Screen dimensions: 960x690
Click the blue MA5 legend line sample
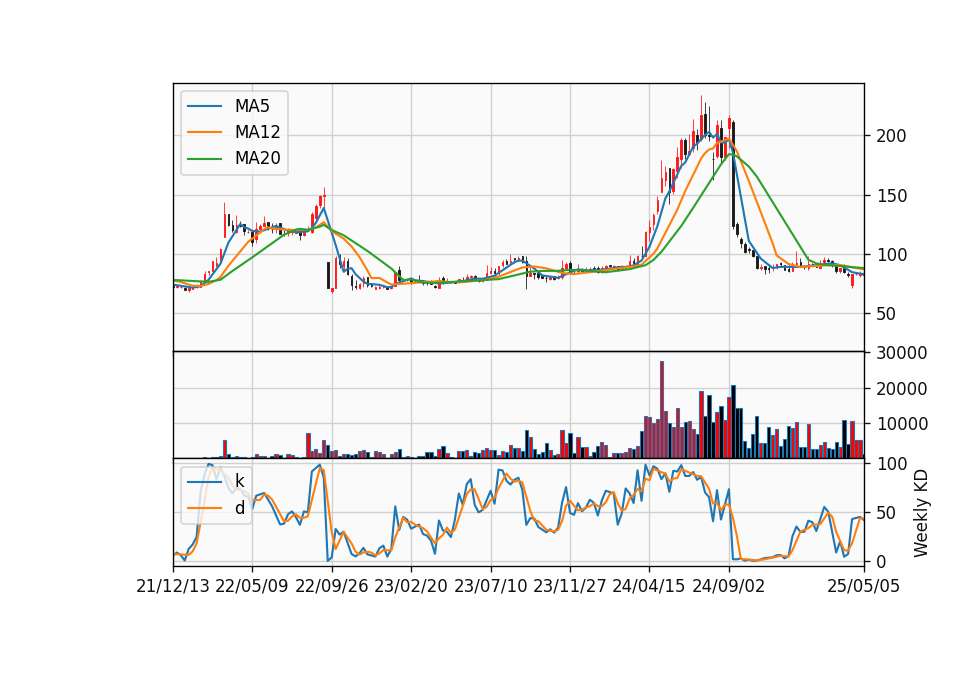click(x=204, y=106)
